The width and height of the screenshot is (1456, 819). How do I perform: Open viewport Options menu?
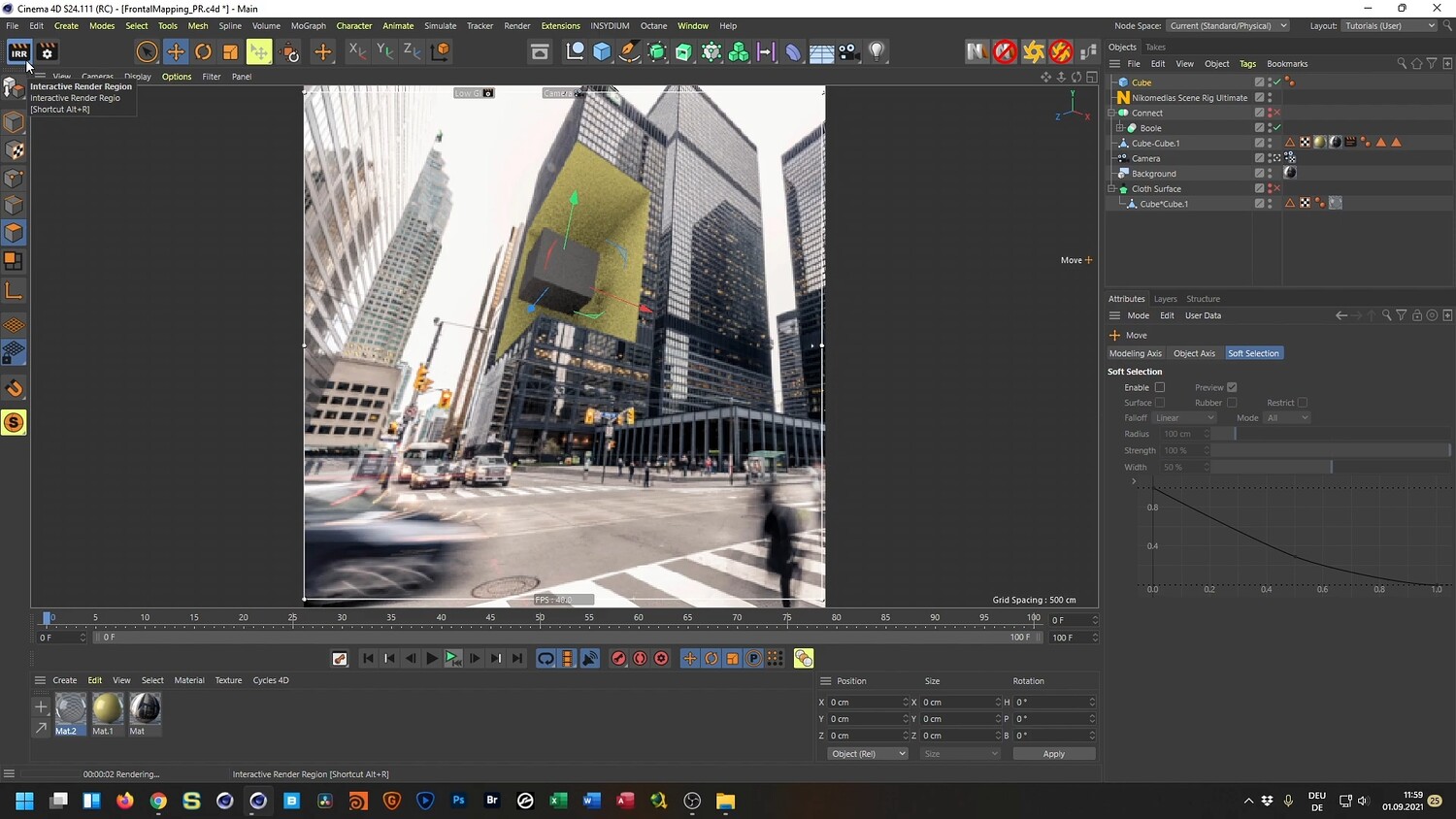(x=177, y=77)
